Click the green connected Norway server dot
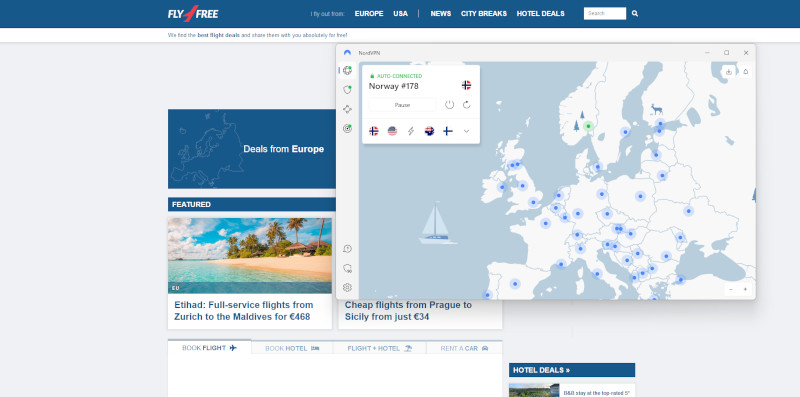This screenshot has height=397, width=800. 588,126
